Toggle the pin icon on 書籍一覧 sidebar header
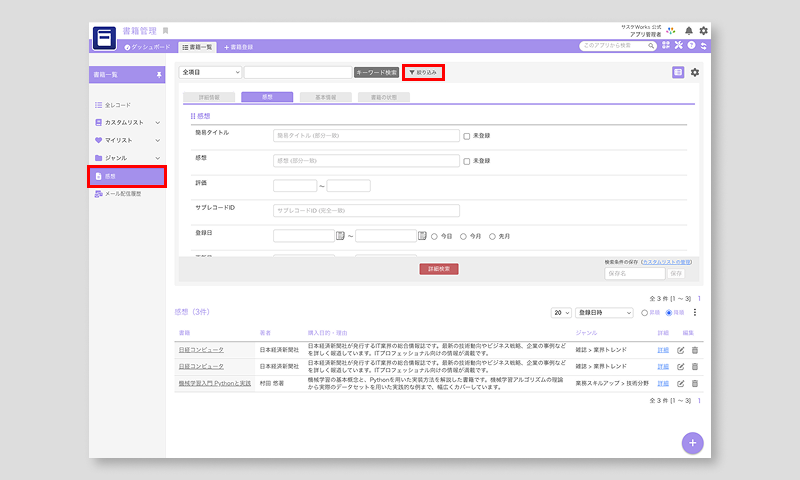 point(159,75)
